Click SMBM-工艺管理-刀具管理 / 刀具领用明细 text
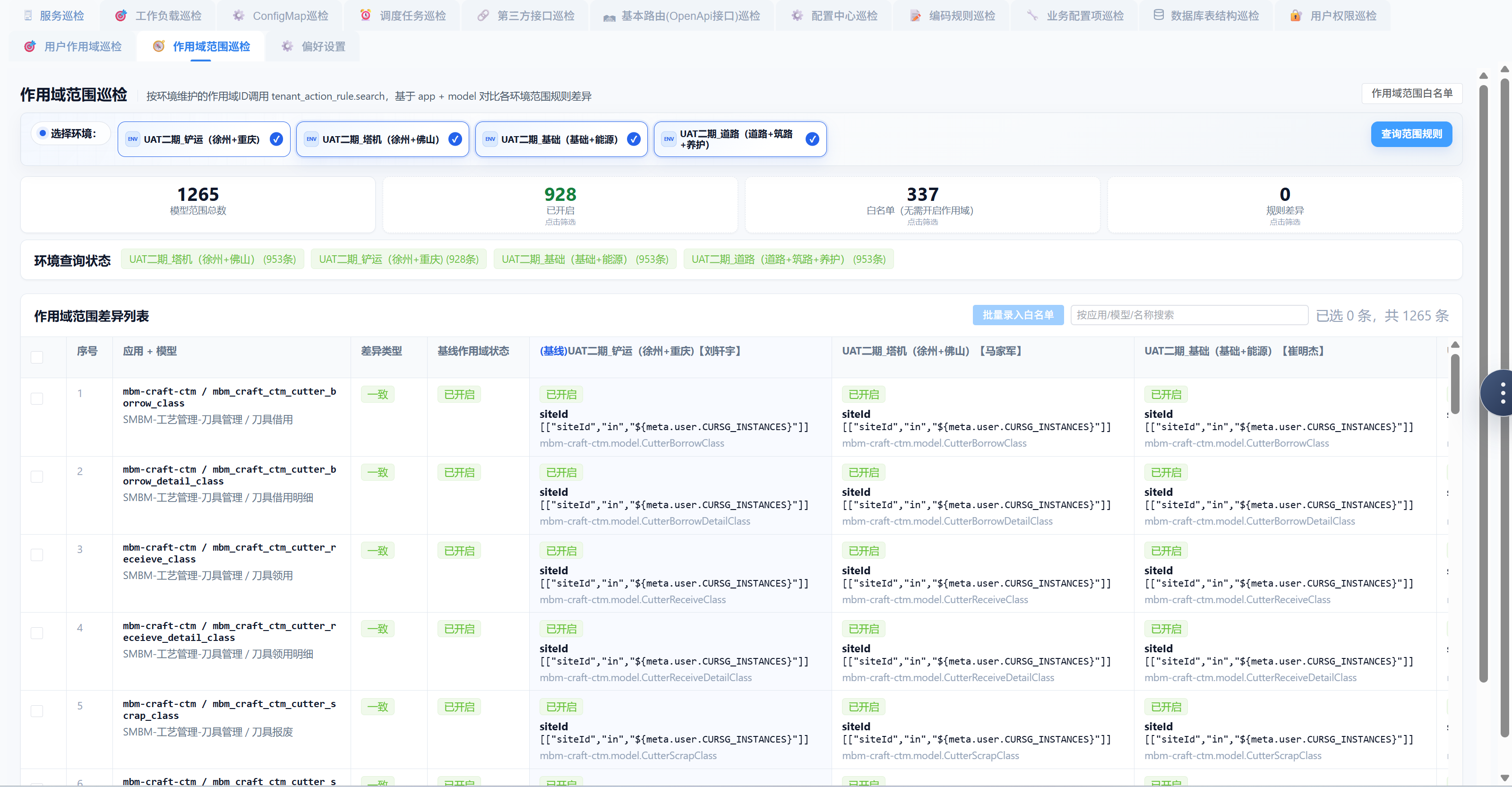Image resolution: width=1512 pixels, height=787 pixels. 218,654
